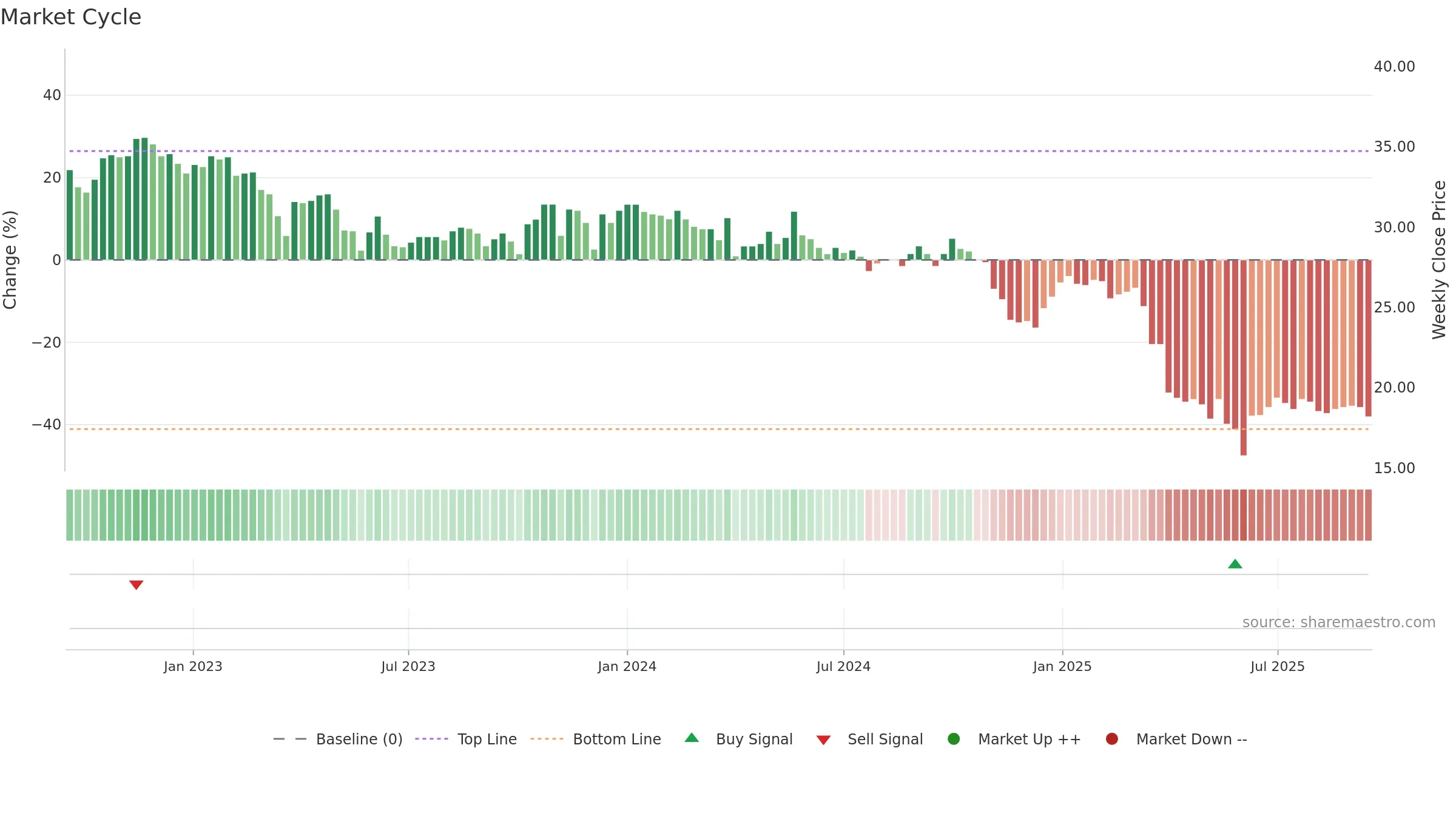
Task: Click the Jan 2023 axis label
Action: click(193, 667)
